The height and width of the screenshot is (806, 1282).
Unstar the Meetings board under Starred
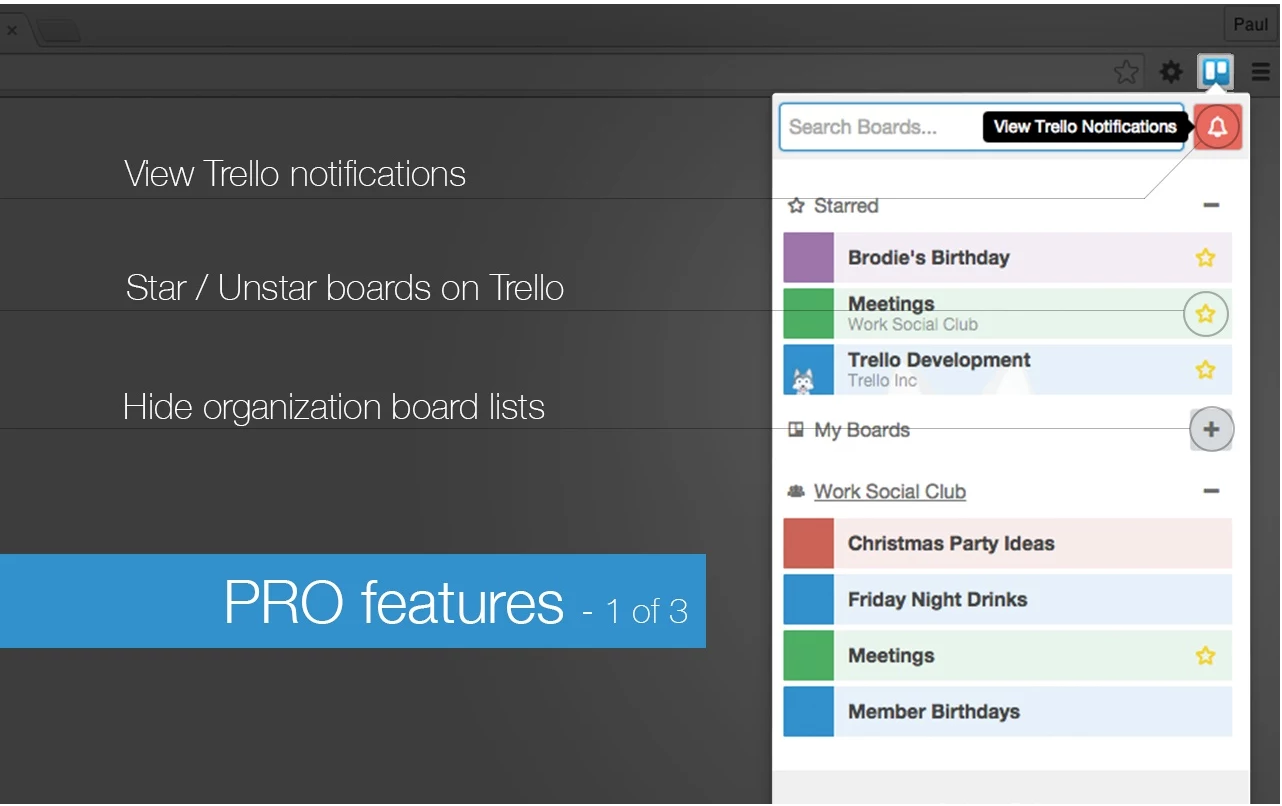click(1205, 313)
